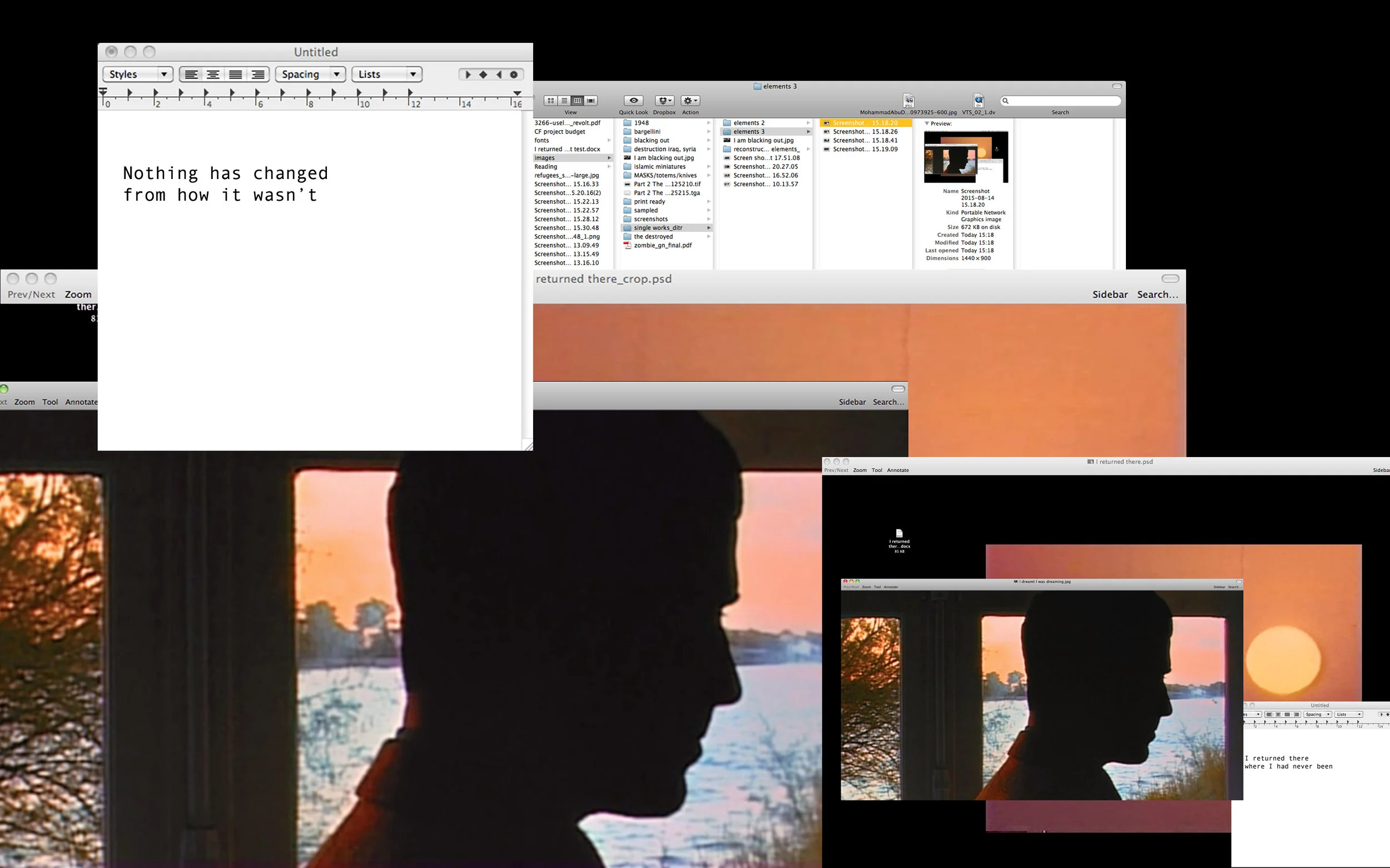
Task: Click the sampled folder icon
Action: click(627, 210)
